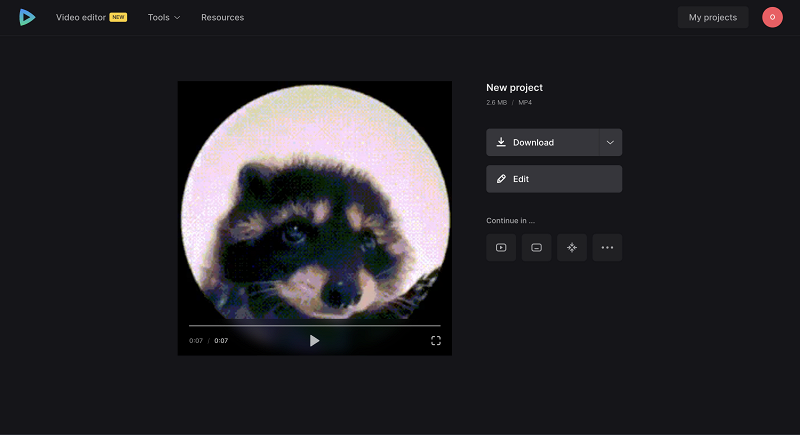Screen dimensions: 800x435
Task: Click the Edit button
Action: tap(554, 179)
